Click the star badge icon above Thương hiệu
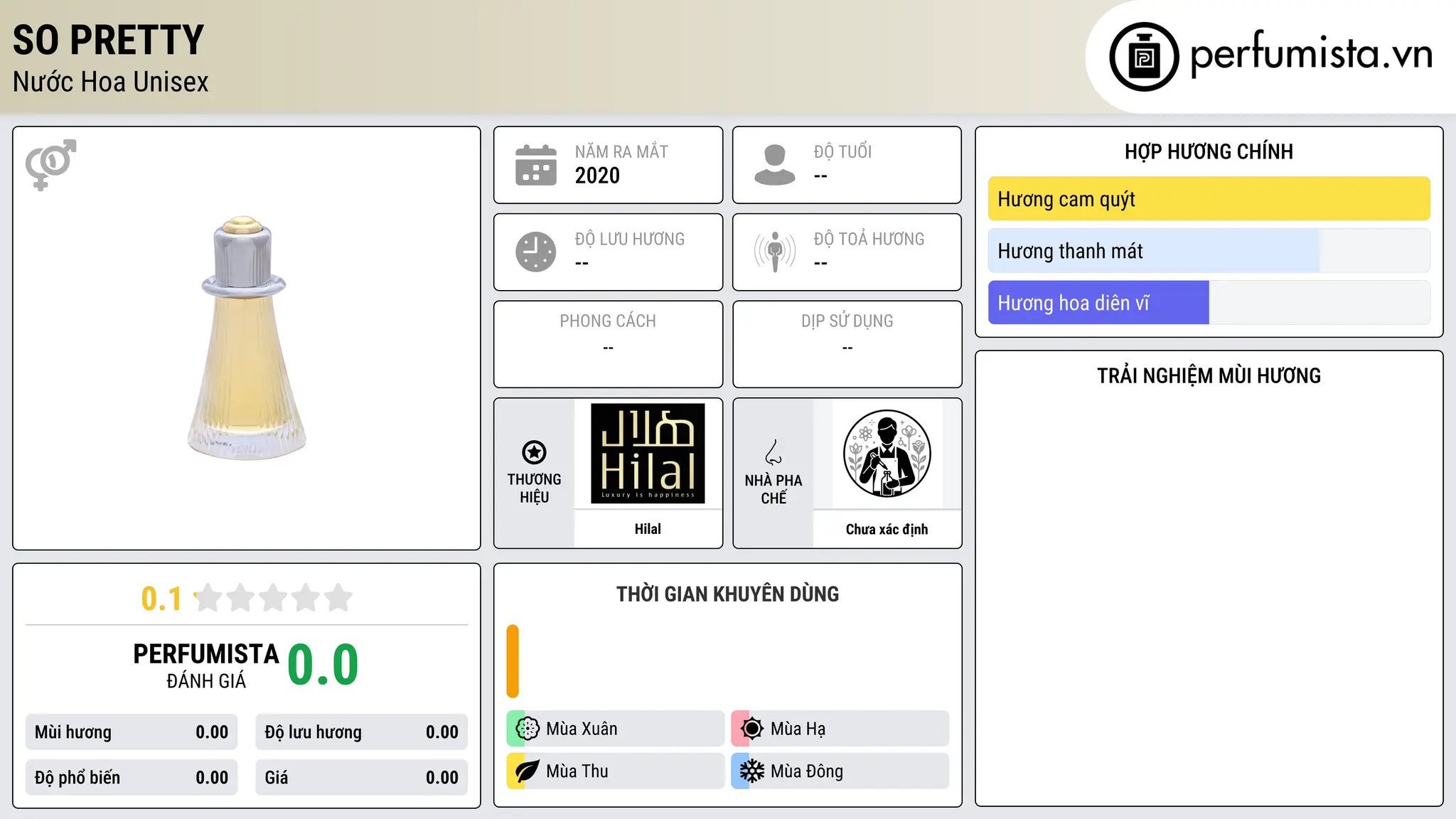 point(534,452)
